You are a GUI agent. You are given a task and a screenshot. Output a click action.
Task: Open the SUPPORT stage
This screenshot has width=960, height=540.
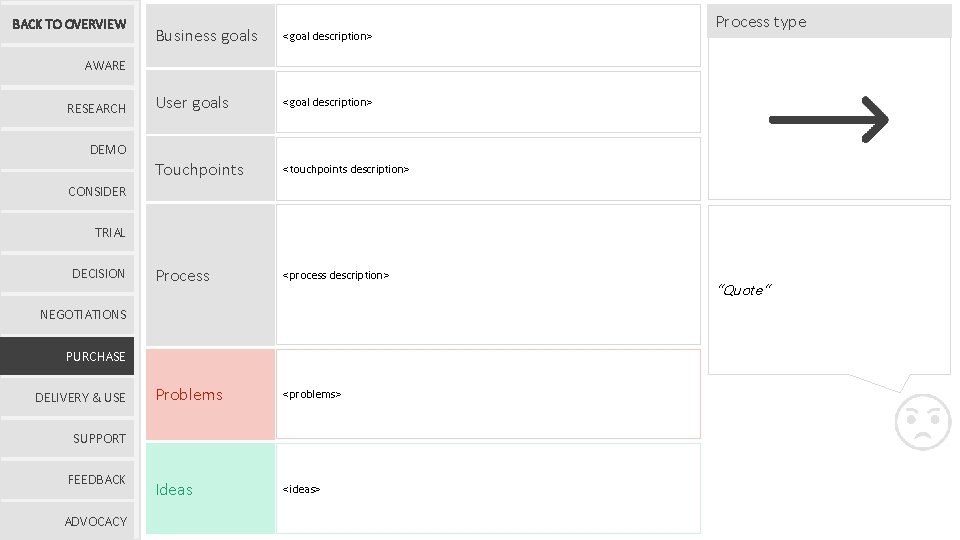[x=68, y=438]
